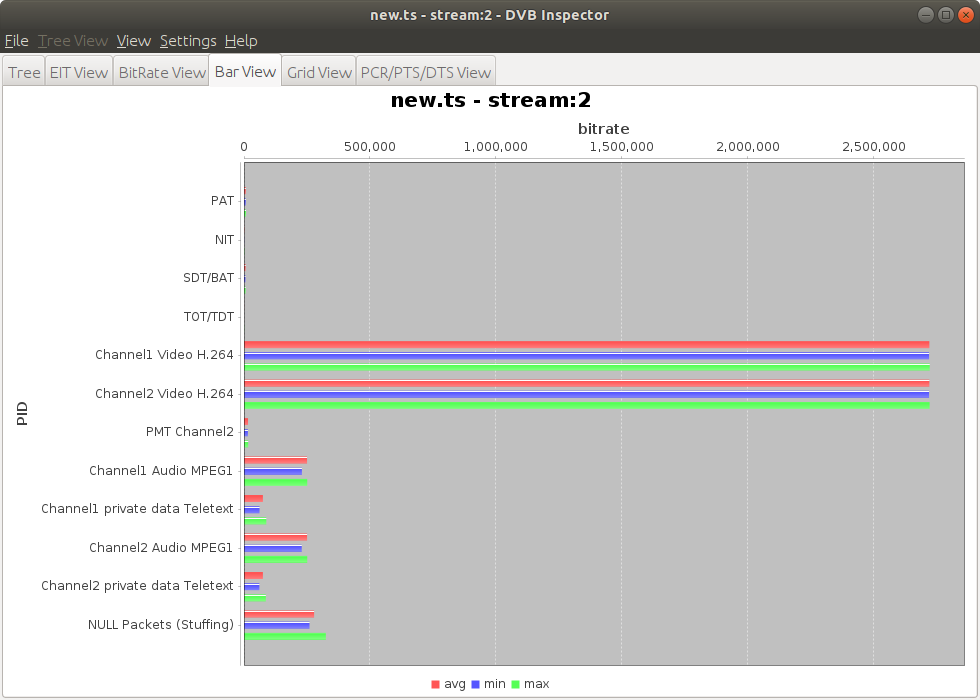Click the green max legend swatch
980x700 pixels.
click(516, 684)
